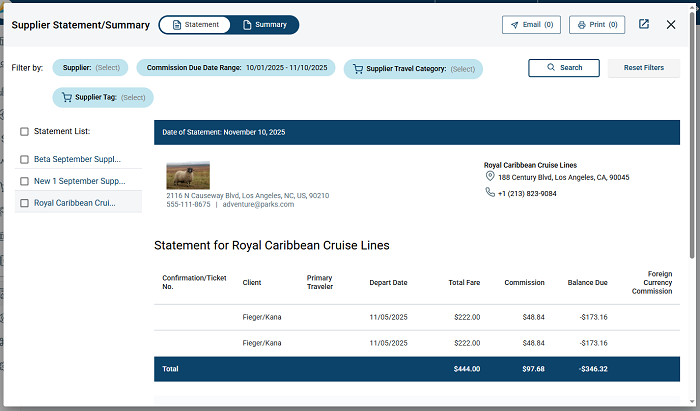Click the cart icon in Supplier Travel Category filter
700x411 pixels.
pos(357,69)
